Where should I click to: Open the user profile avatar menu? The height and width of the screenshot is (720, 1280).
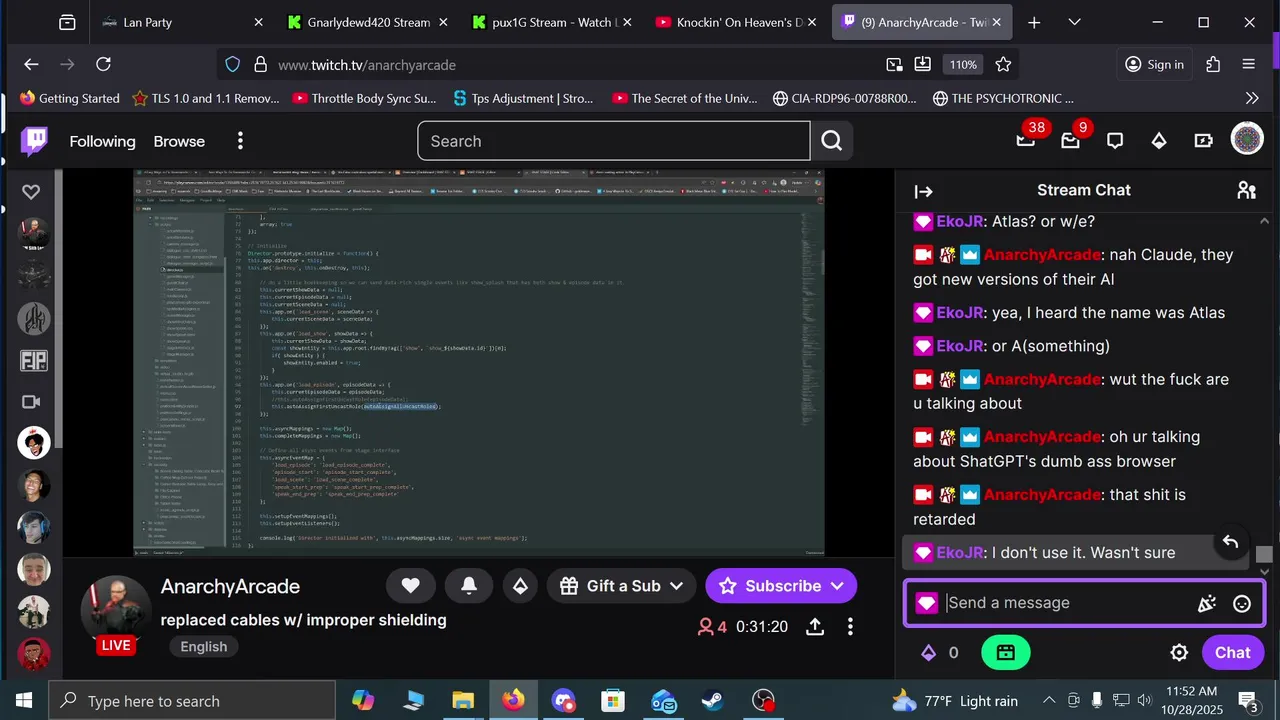(x=1247, y=139)
